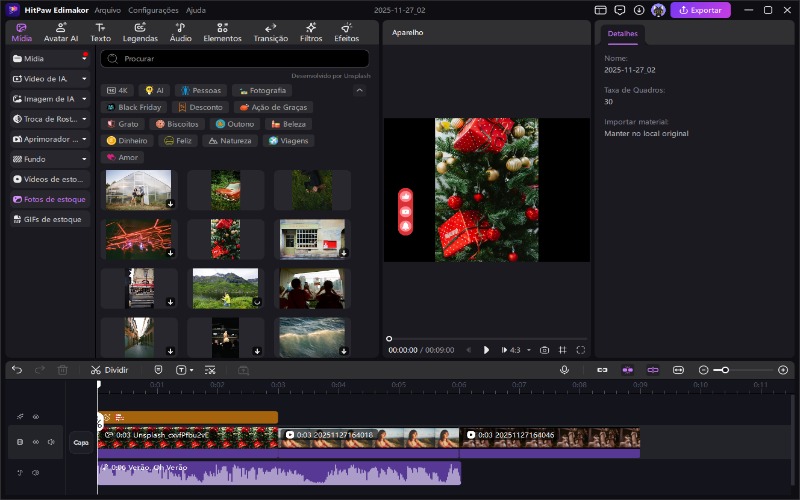This screenshot has width=800, height=500.
Task: Open the Ajuda menu
Action: coord(195,10)
